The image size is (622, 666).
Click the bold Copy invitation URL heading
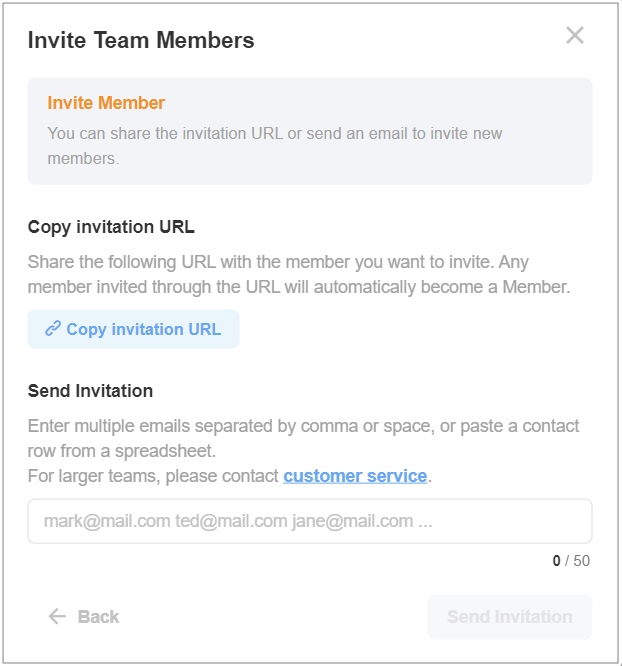click(111, 227)
